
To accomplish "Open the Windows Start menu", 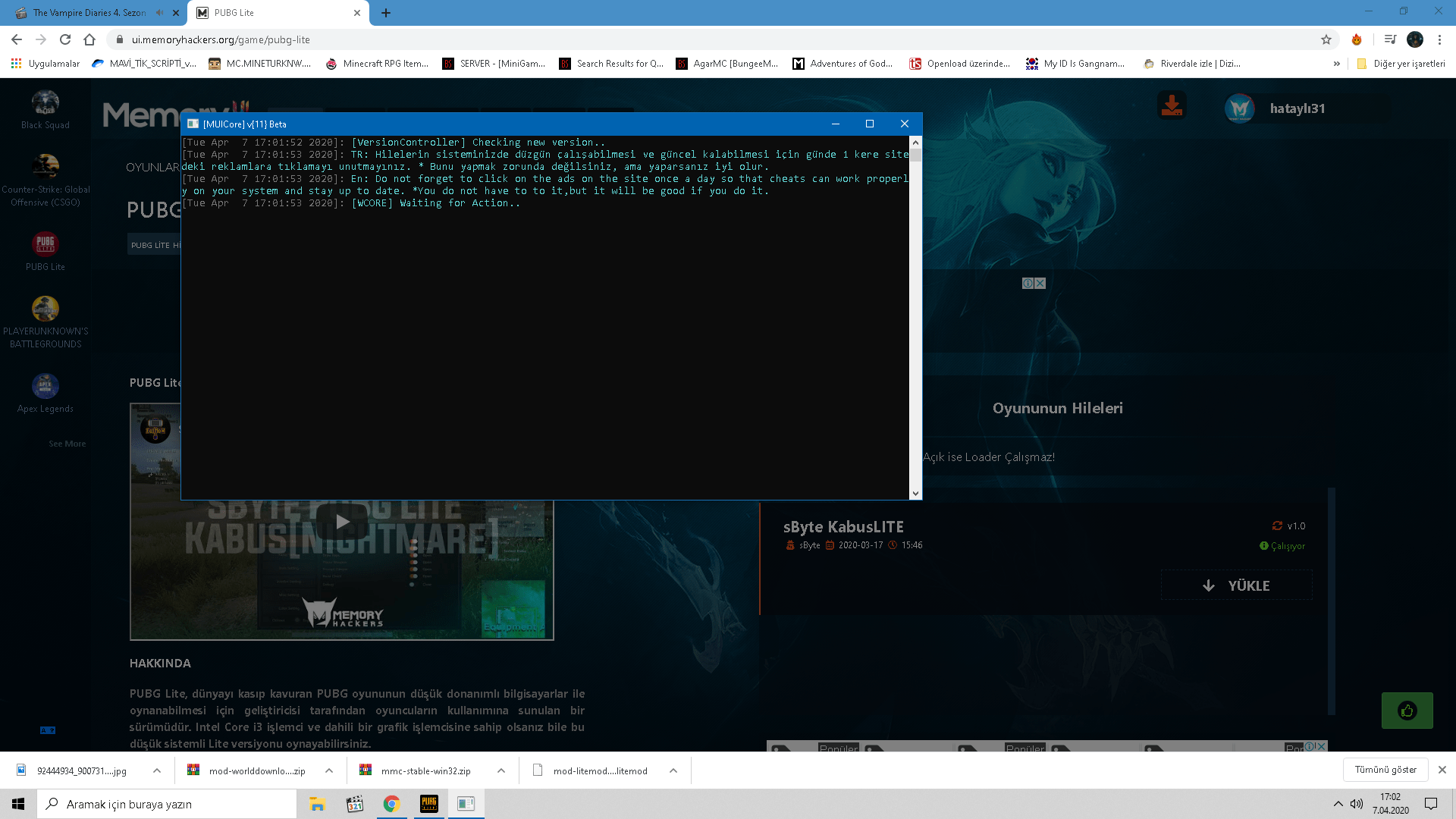I will pyautogui.click(x=18, y=804).
